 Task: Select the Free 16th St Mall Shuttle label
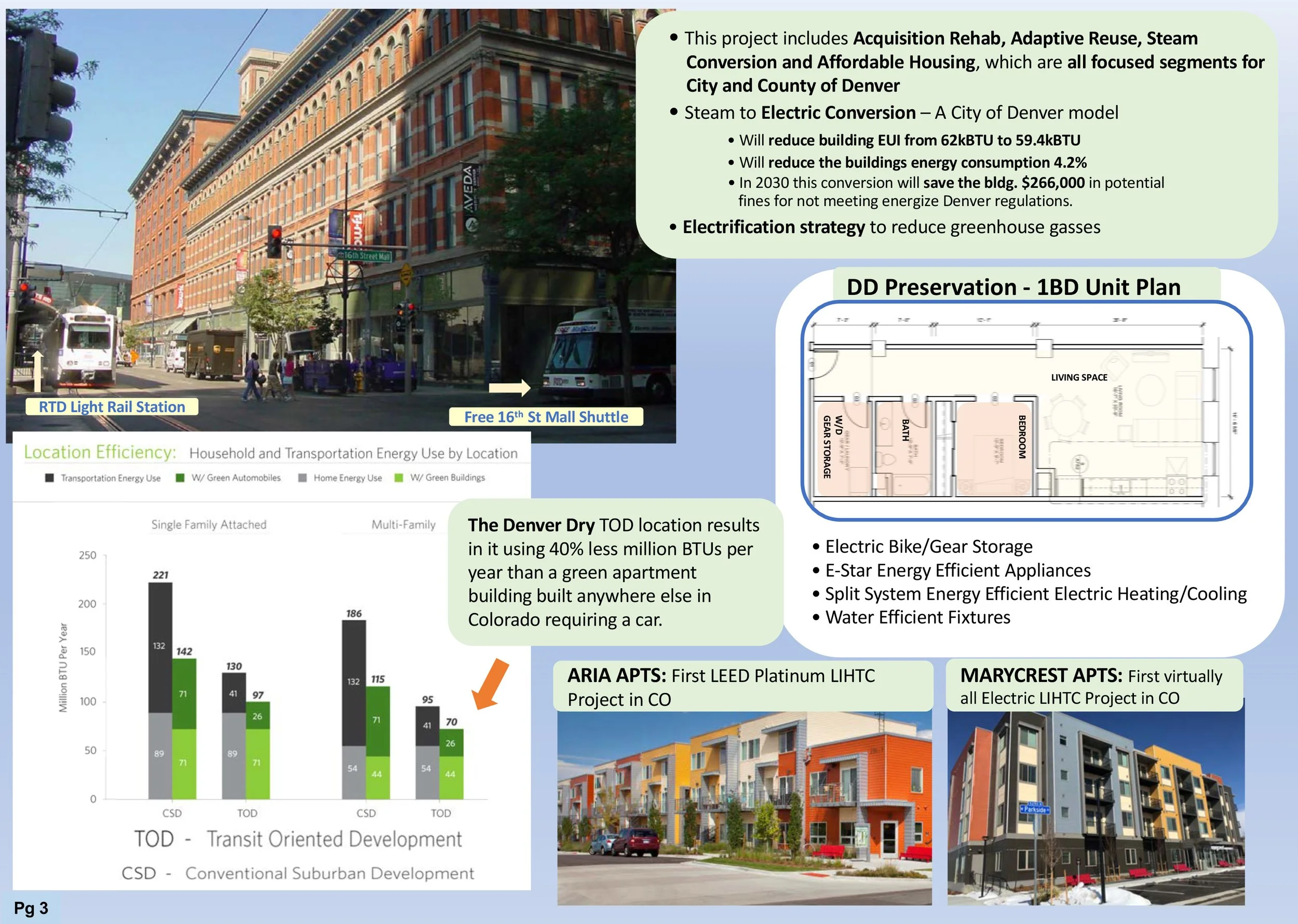tap(546, 417)
